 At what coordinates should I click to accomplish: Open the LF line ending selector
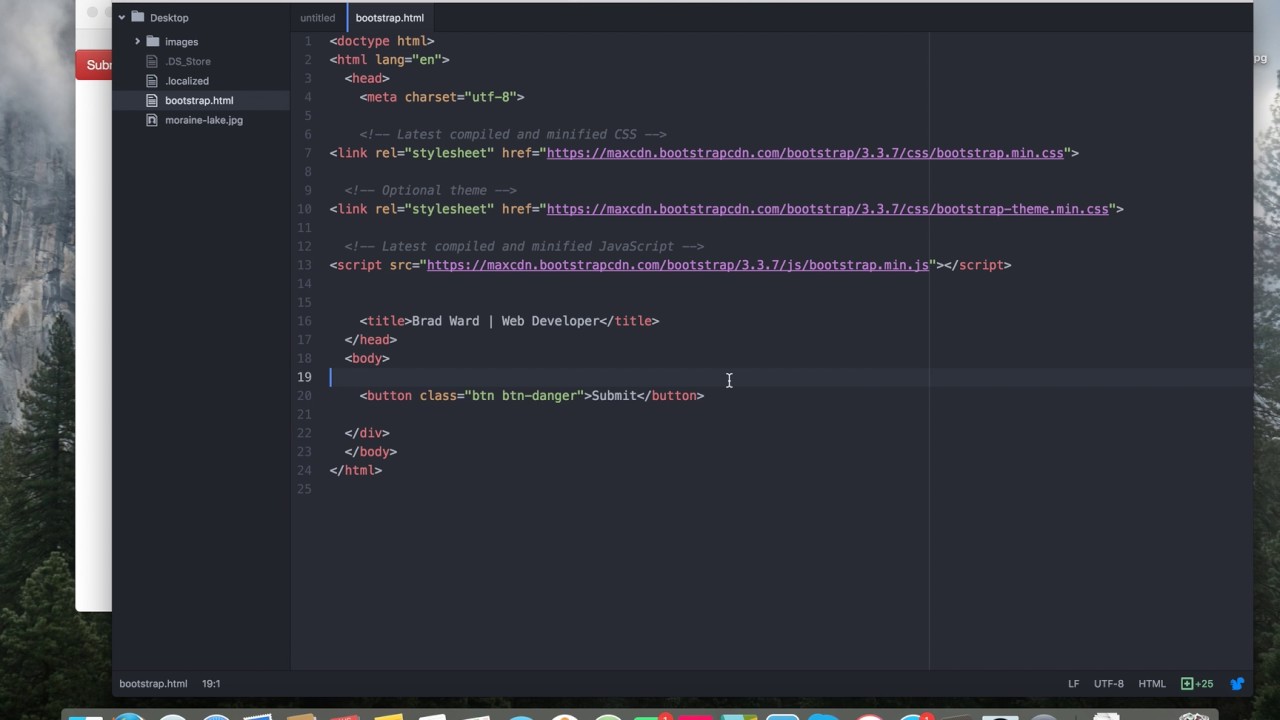pyautogui.click(x=1073, y=684)
